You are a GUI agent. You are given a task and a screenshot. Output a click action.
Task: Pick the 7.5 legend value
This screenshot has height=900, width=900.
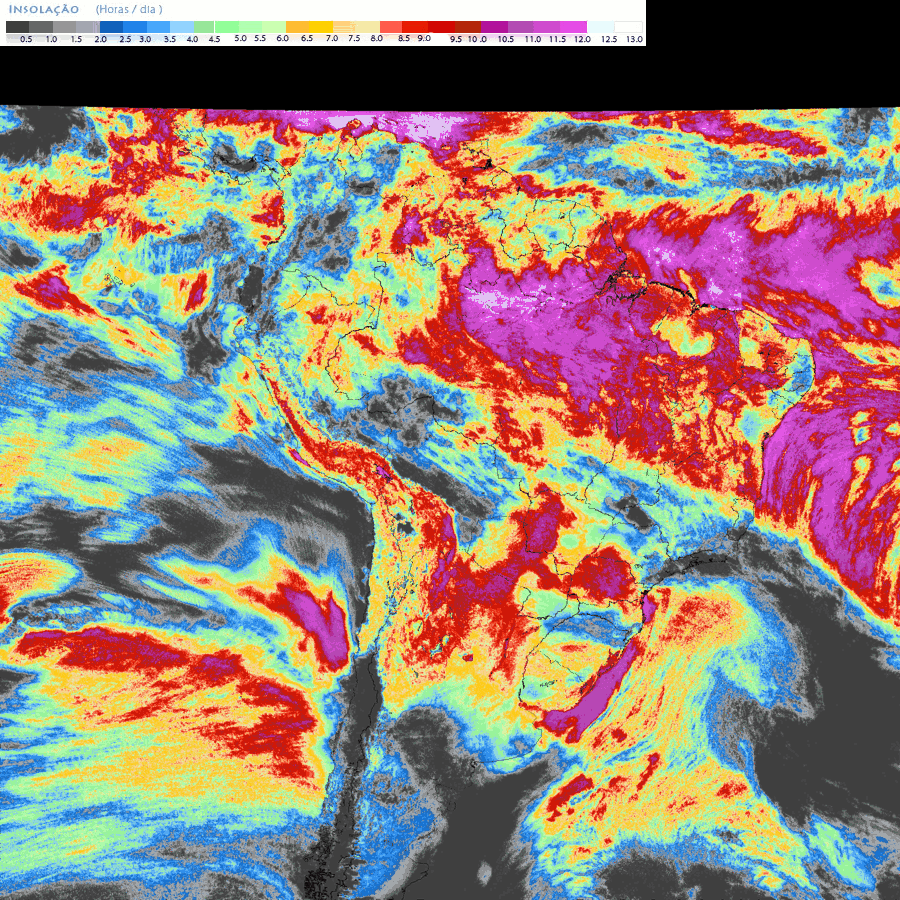[354, 38]
